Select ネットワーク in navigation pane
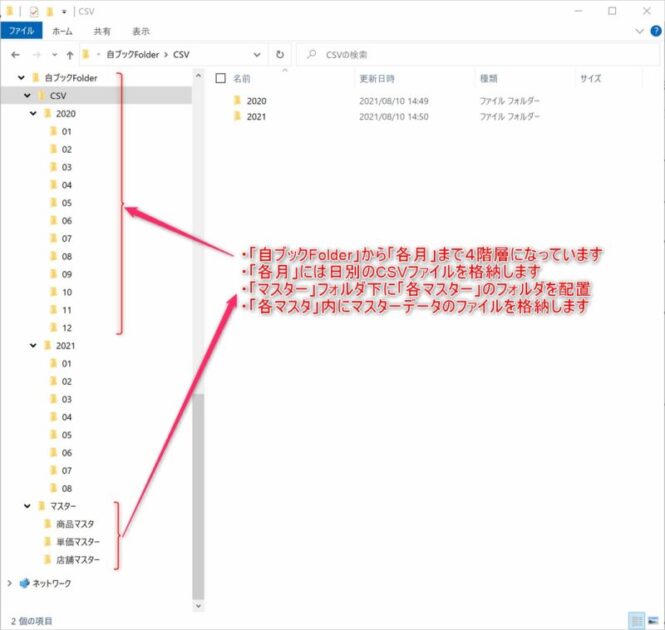Screen dimensions: 665x630 coord(51,583)
